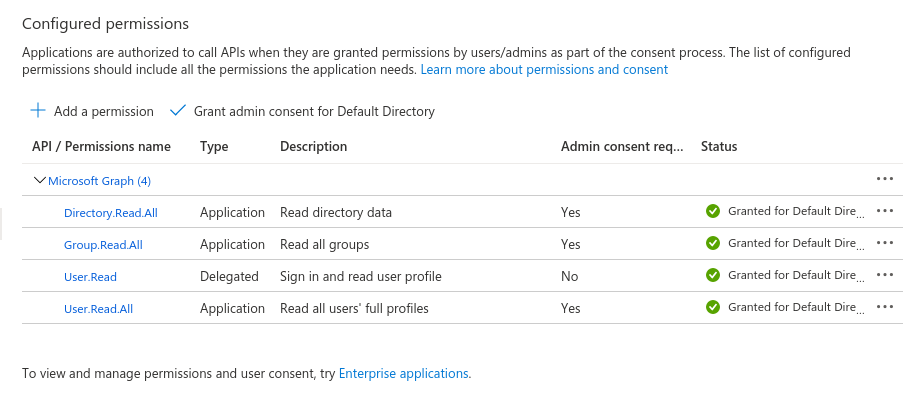Image resolution: width=918 pixels, height=395 pixels.
Task: Click green granted icon in Group.Read.All row
Action: 713,243
